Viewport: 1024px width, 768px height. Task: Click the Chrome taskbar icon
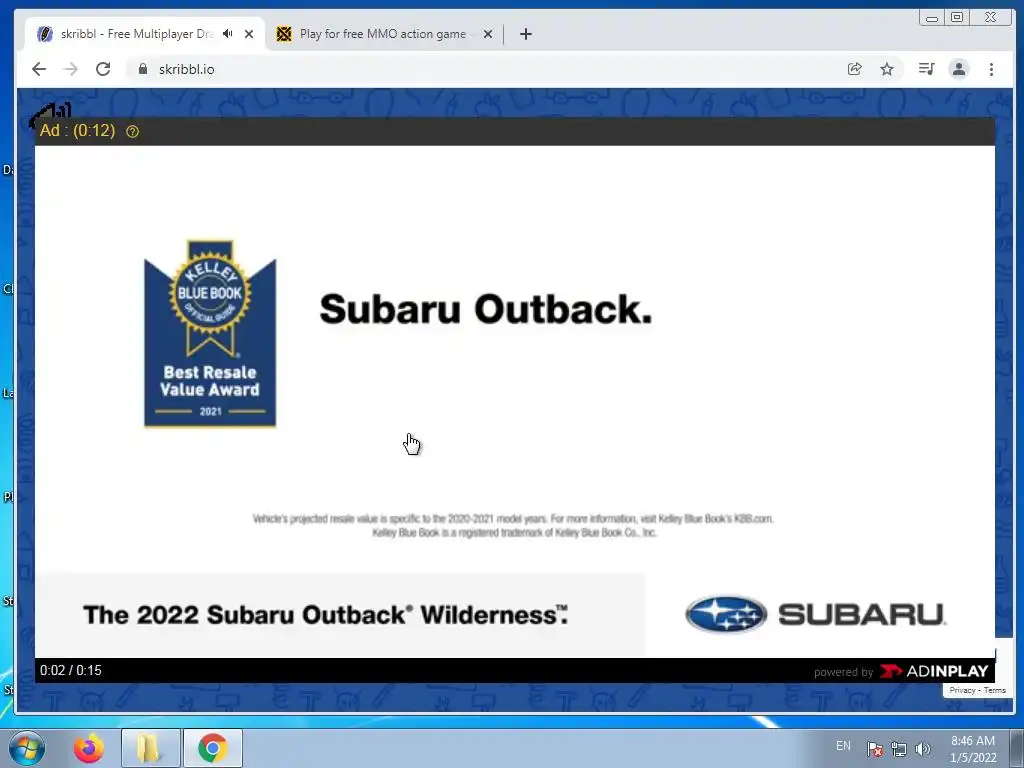tap(213, 748)
